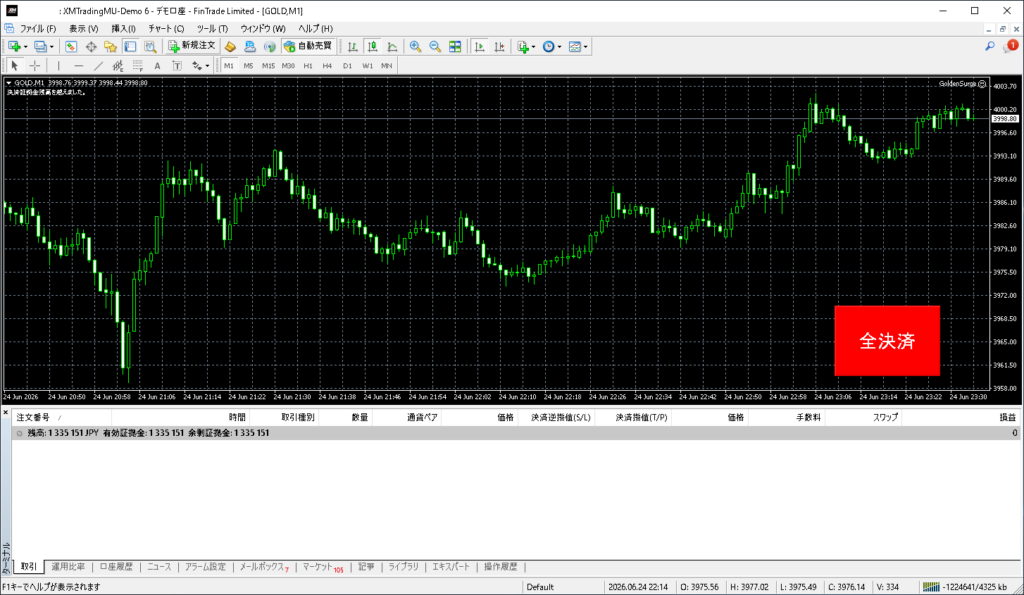Select the arrow cursor tool
Viewport: 1024px width, 595px height.
coord(14,65)
